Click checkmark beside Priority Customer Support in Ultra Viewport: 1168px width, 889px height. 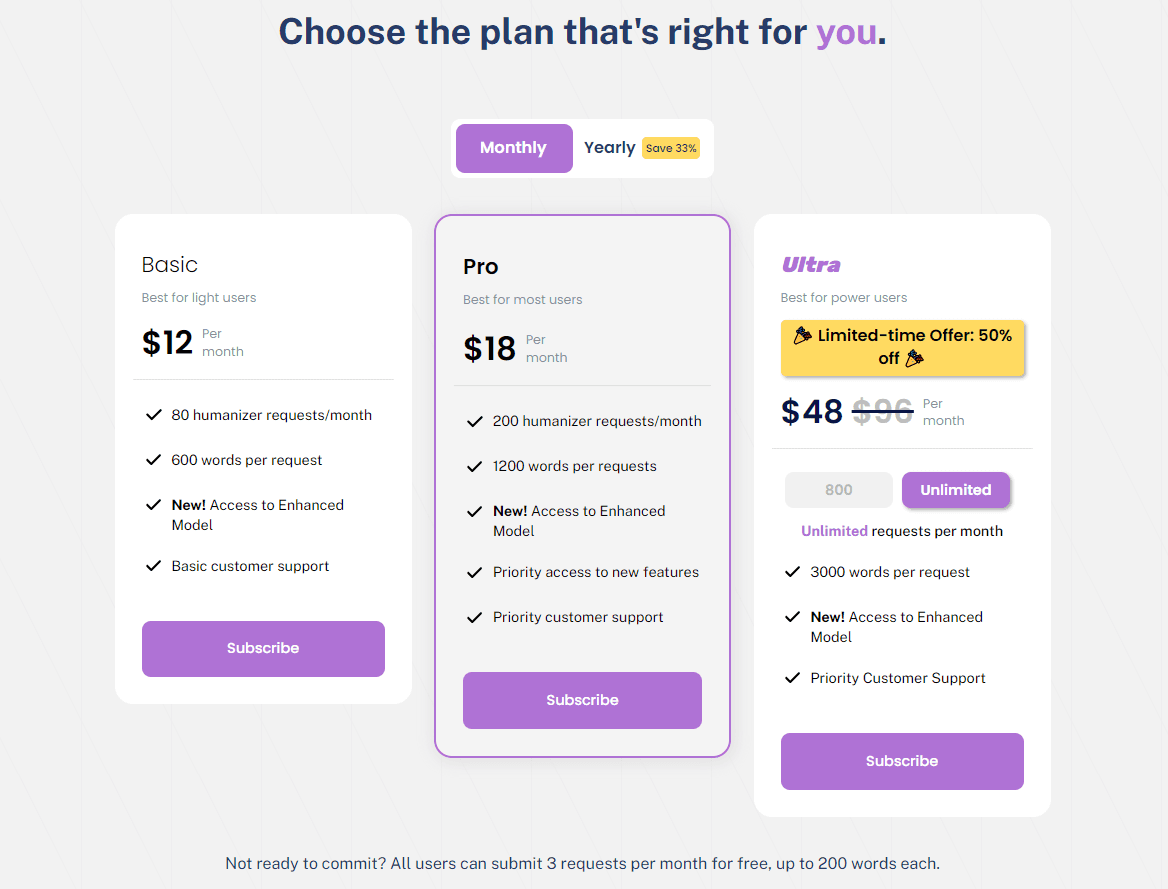pyautogui.click(x=793, y=678)
